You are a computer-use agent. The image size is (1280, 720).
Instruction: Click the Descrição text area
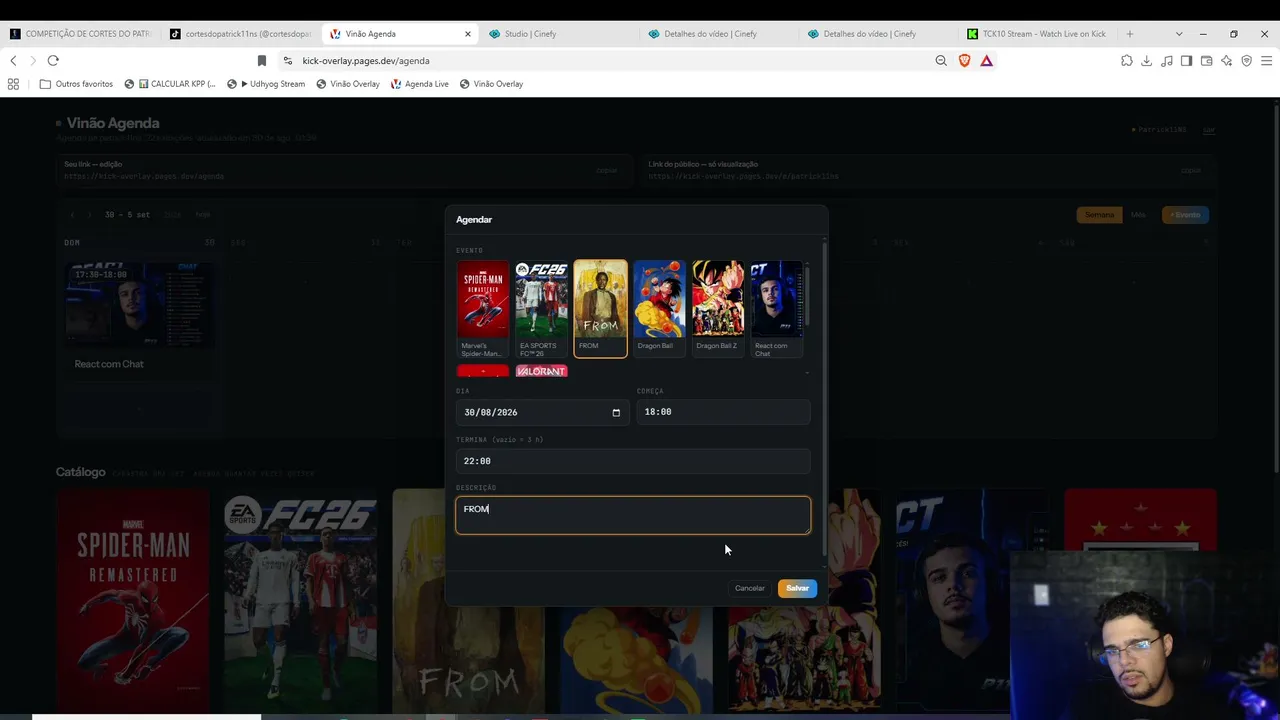click(633, 515)
